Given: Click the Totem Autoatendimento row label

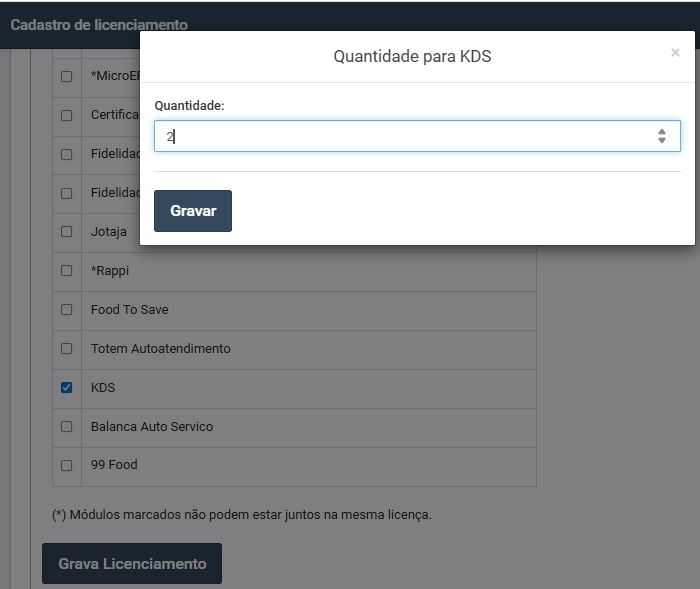Looking at the screenshot, I should 160,349.
